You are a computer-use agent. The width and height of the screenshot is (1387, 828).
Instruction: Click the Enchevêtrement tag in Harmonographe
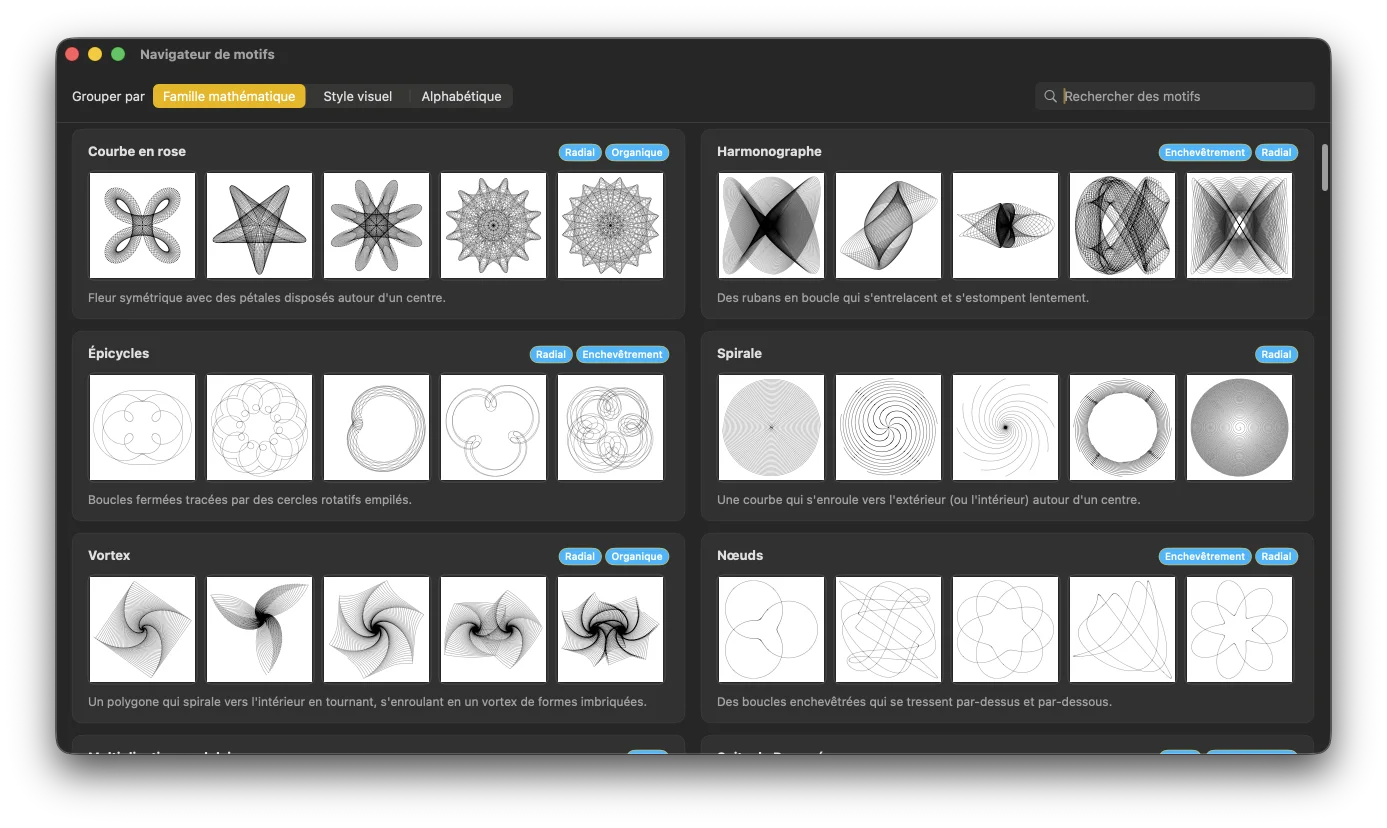click(1205, 153)
